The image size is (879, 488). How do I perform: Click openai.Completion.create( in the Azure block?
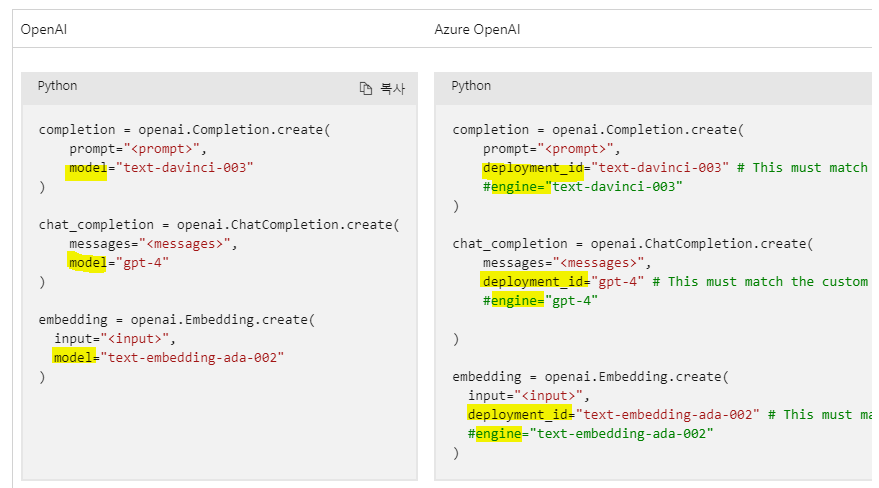(648, 129)
